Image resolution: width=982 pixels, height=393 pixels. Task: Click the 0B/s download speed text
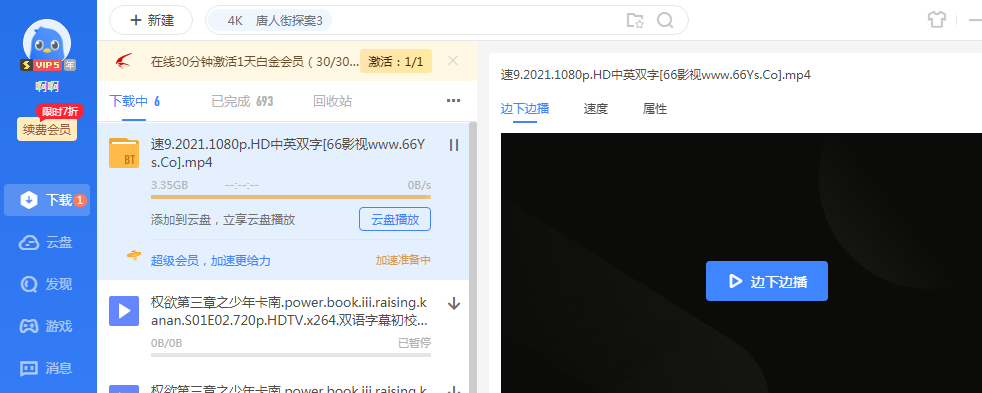coord(419,186)
